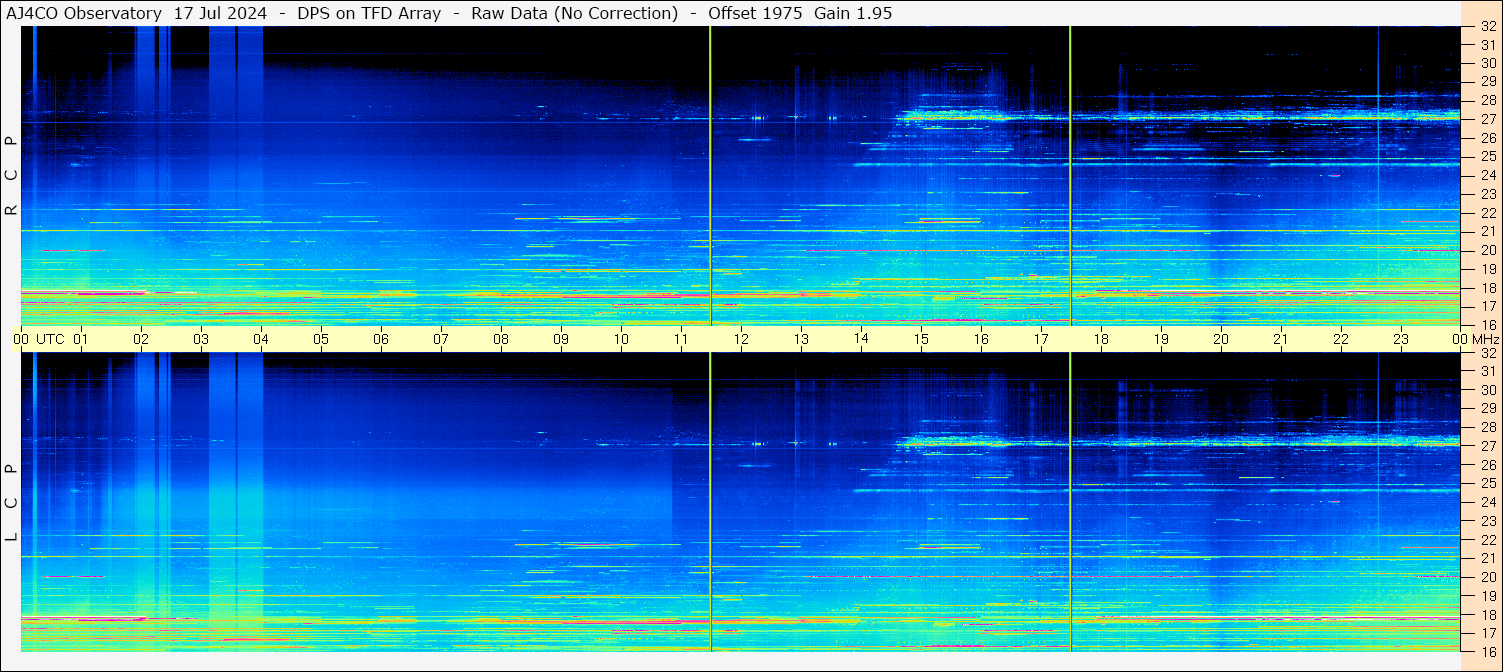This screenshot has height=672, width=1503.
Task: Click 30 MHz label on RCP frequency scale
Action: 1487,63
